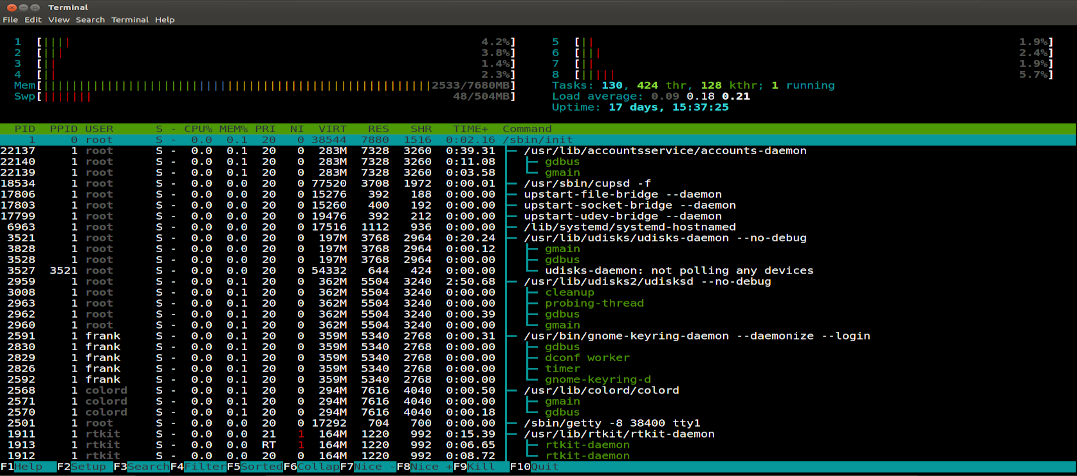Click F5 Sorted in function bar
Screen dimensions: 1077x476
click(x=254, y=467)
